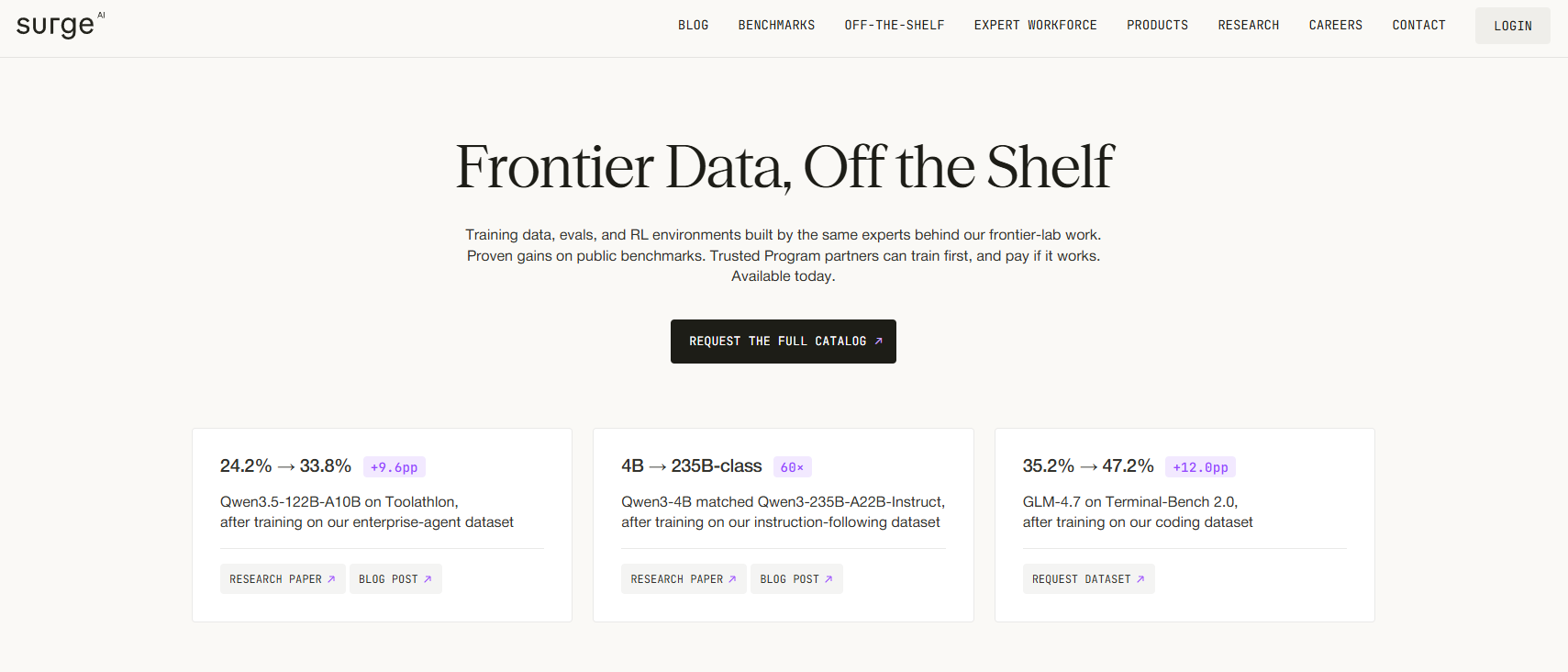Click Request Dataset on GLM-4.7 card

click(1088, 579)
